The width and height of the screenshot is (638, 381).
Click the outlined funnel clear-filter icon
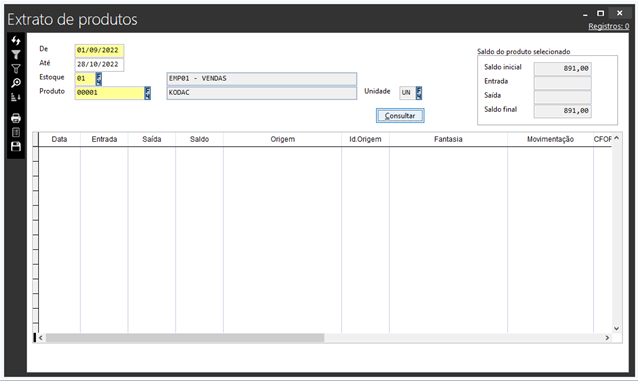(x=16, y=68)
